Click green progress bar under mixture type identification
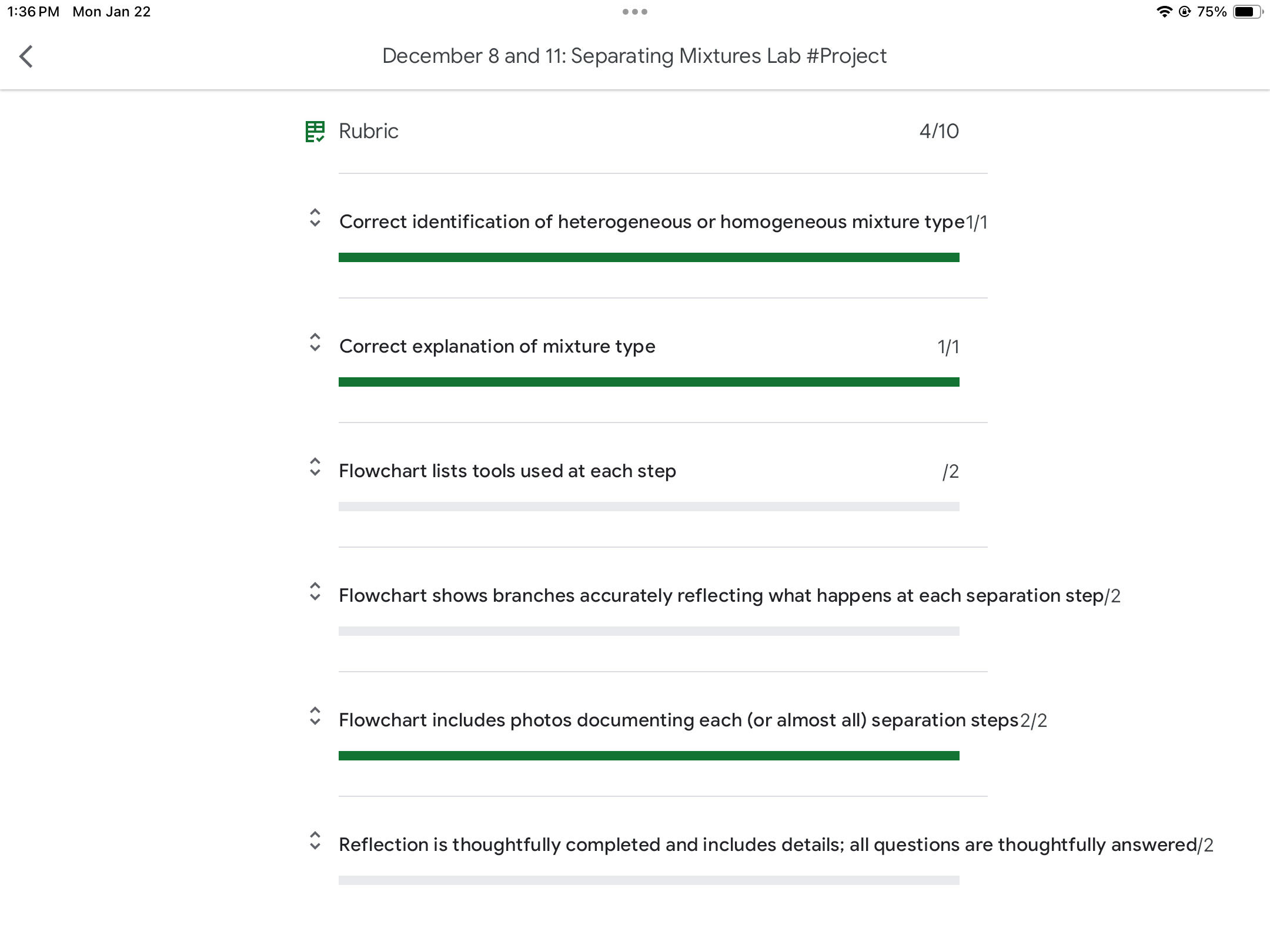 pyautogui.click(x=649, y=257)
